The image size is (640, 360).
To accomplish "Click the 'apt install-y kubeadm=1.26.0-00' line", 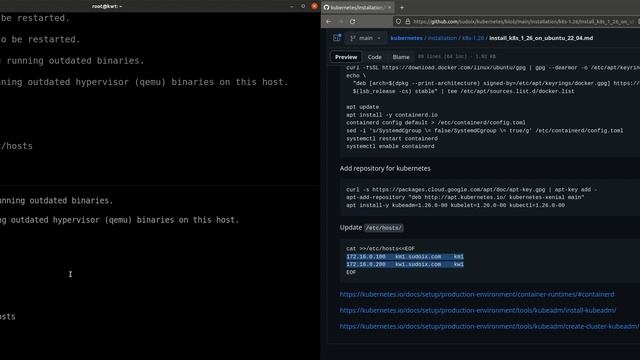I will click(456, 205).
